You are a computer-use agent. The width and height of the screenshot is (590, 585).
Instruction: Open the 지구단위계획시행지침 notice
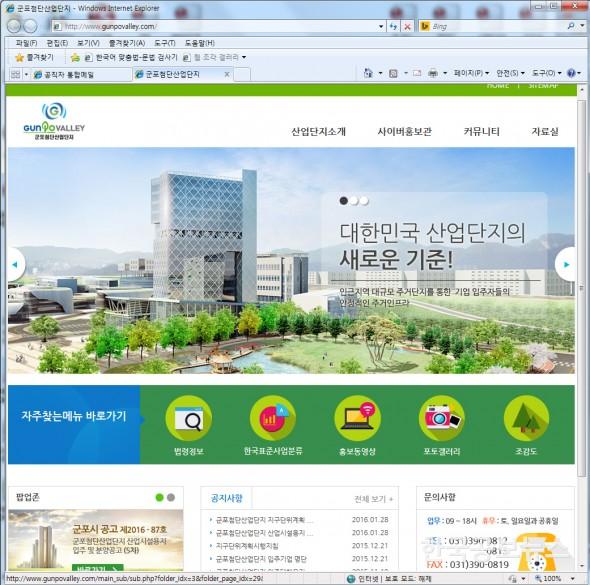coord(247,545)
